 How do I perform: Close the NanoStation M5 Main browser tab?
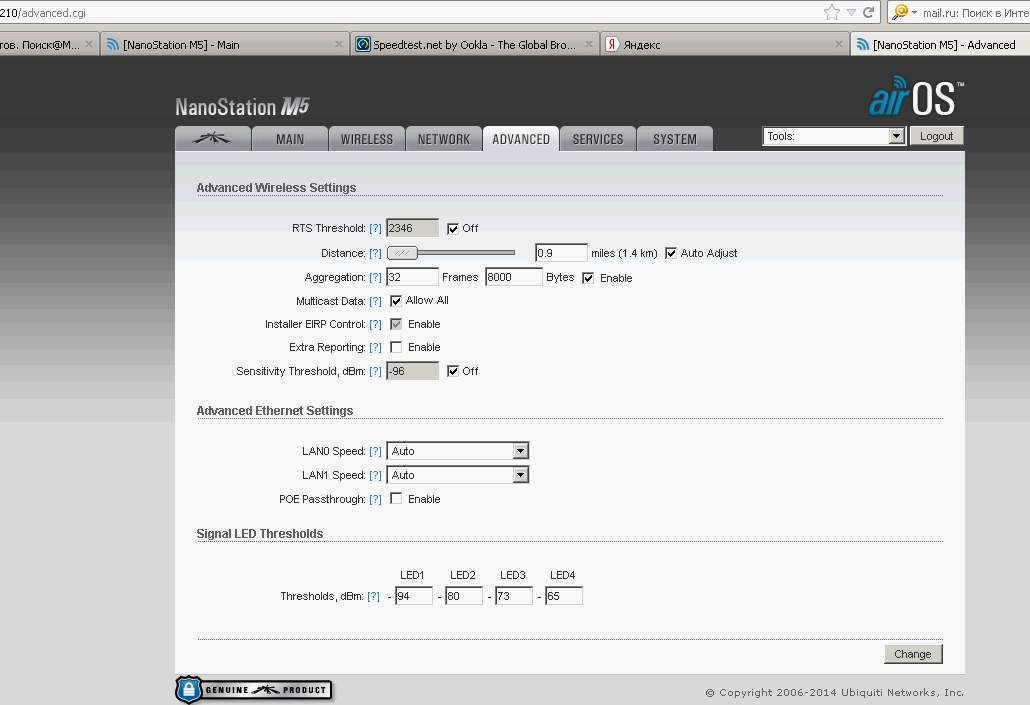338,44
